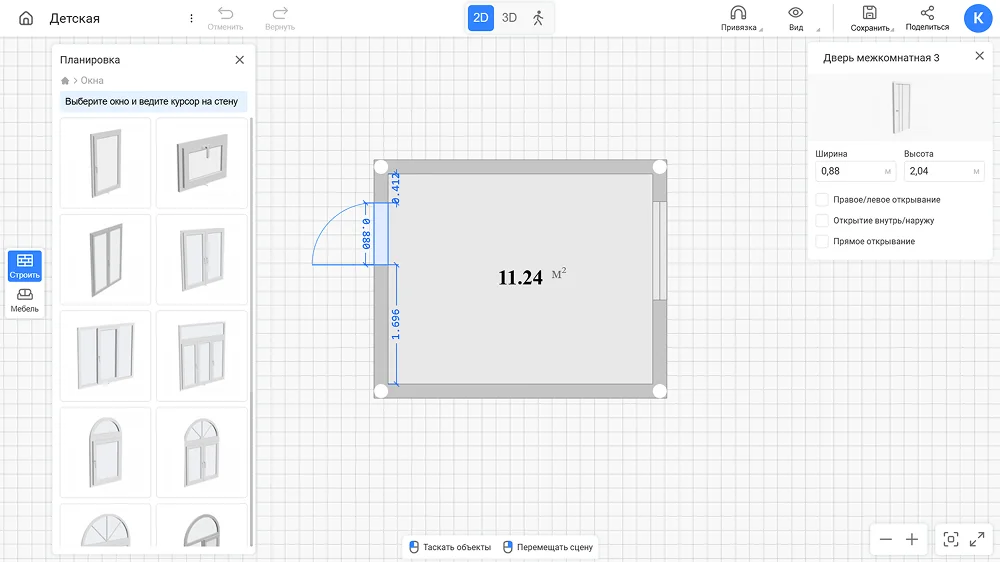Select the door on the left wall

point(381,233)
